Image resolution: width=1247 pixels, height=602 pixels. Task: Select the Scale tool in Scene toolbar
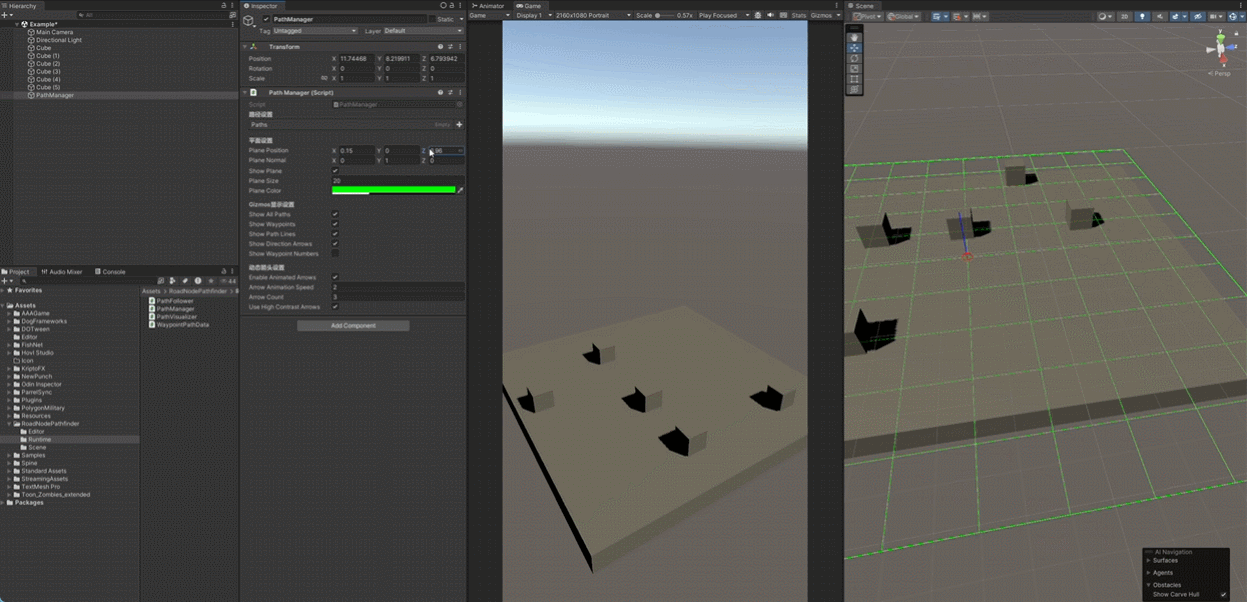point(854,69)
